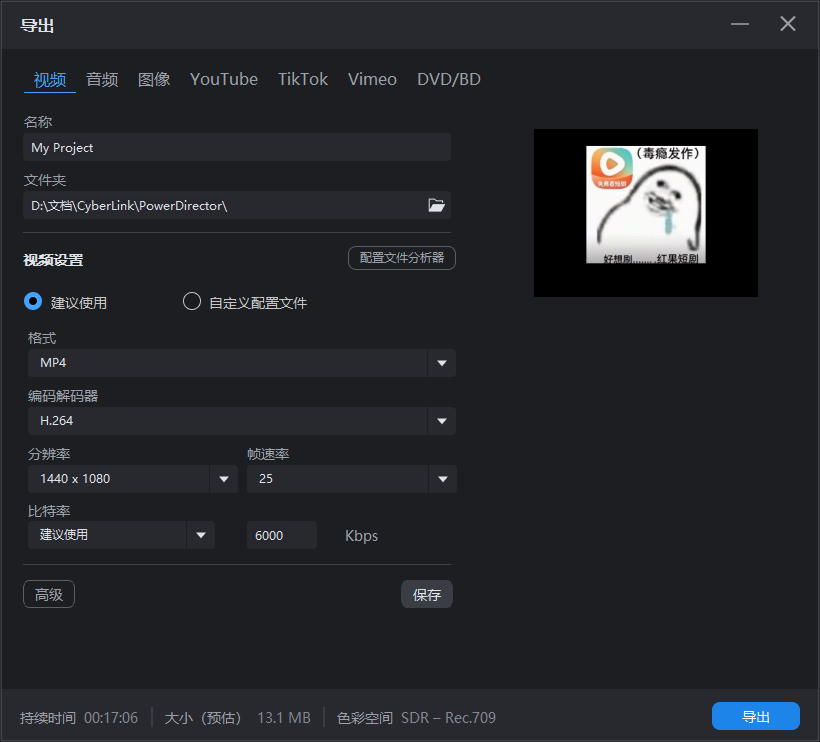
Task: Click the 保存 button
Action: click(x=427, y=594)
